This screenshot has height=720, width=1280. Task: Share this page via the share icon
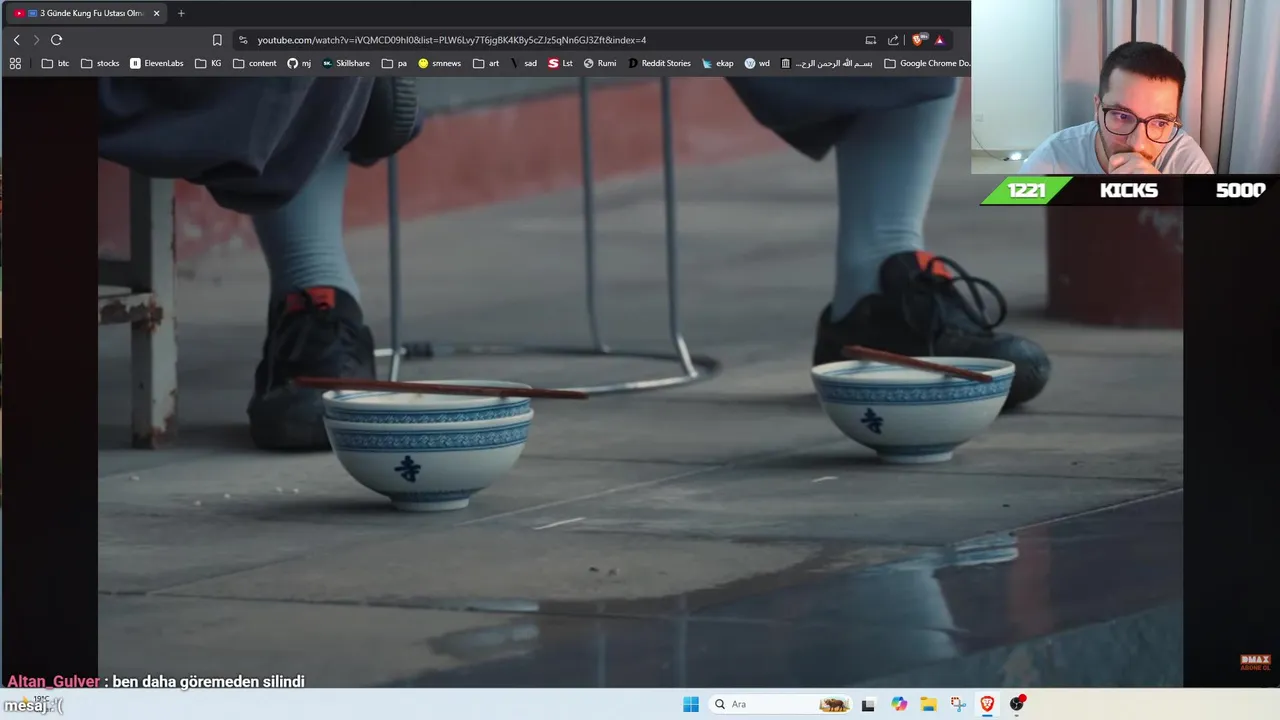893,40
